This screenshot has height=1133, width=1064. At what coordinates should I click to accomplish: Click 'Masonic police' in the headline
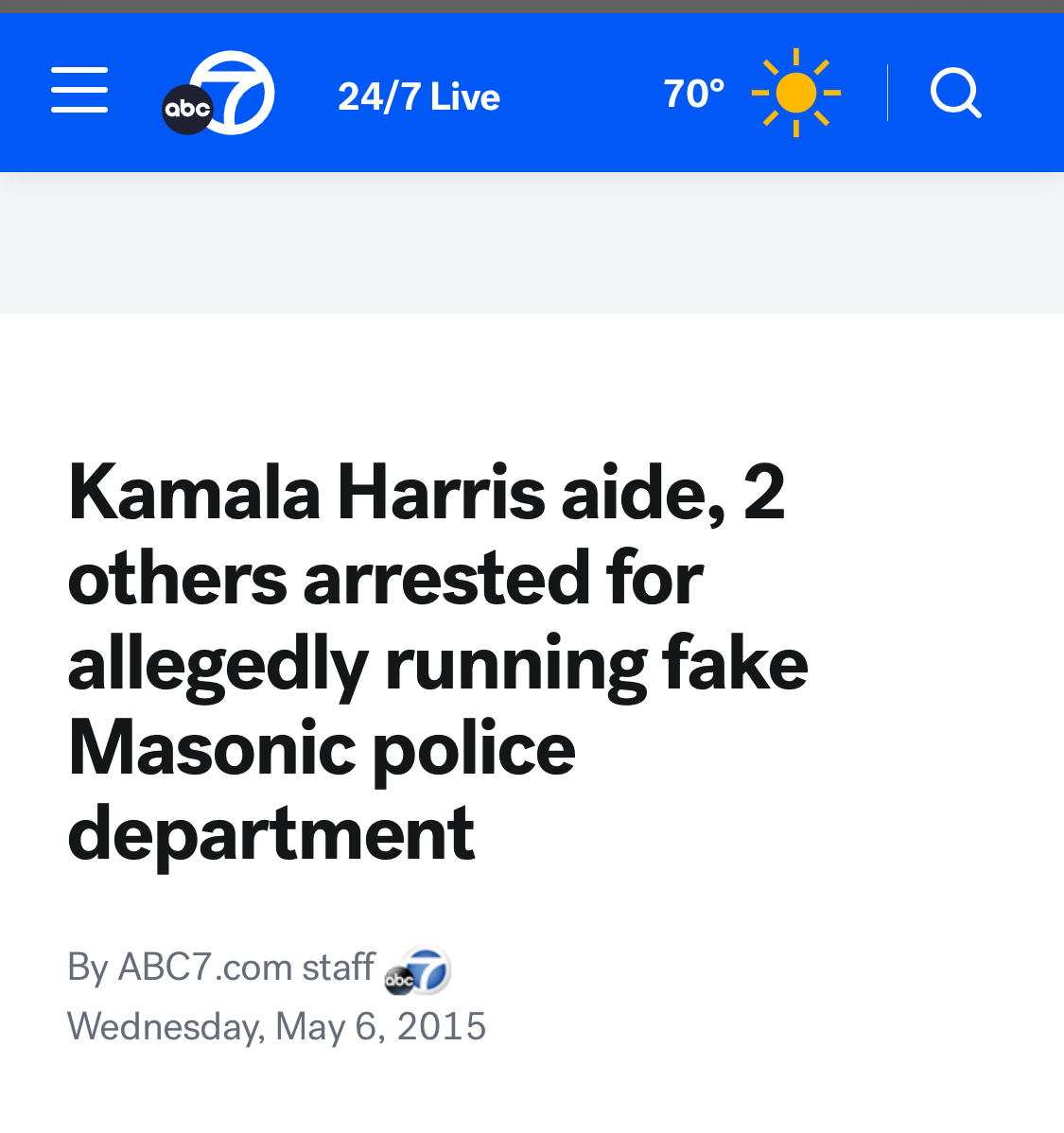click(x=322, y=749)
